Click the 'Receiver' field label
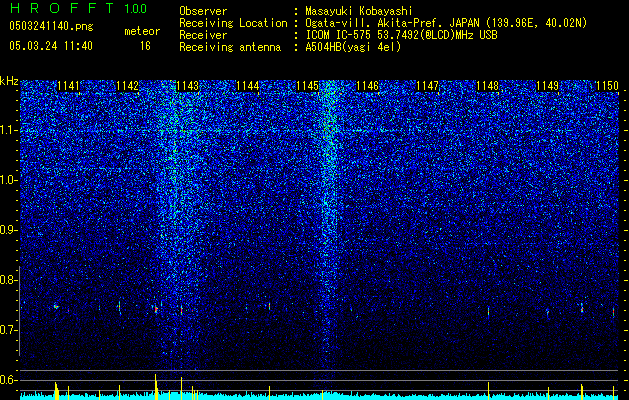Screen dimensions: 629x400 tap(203, 35)
